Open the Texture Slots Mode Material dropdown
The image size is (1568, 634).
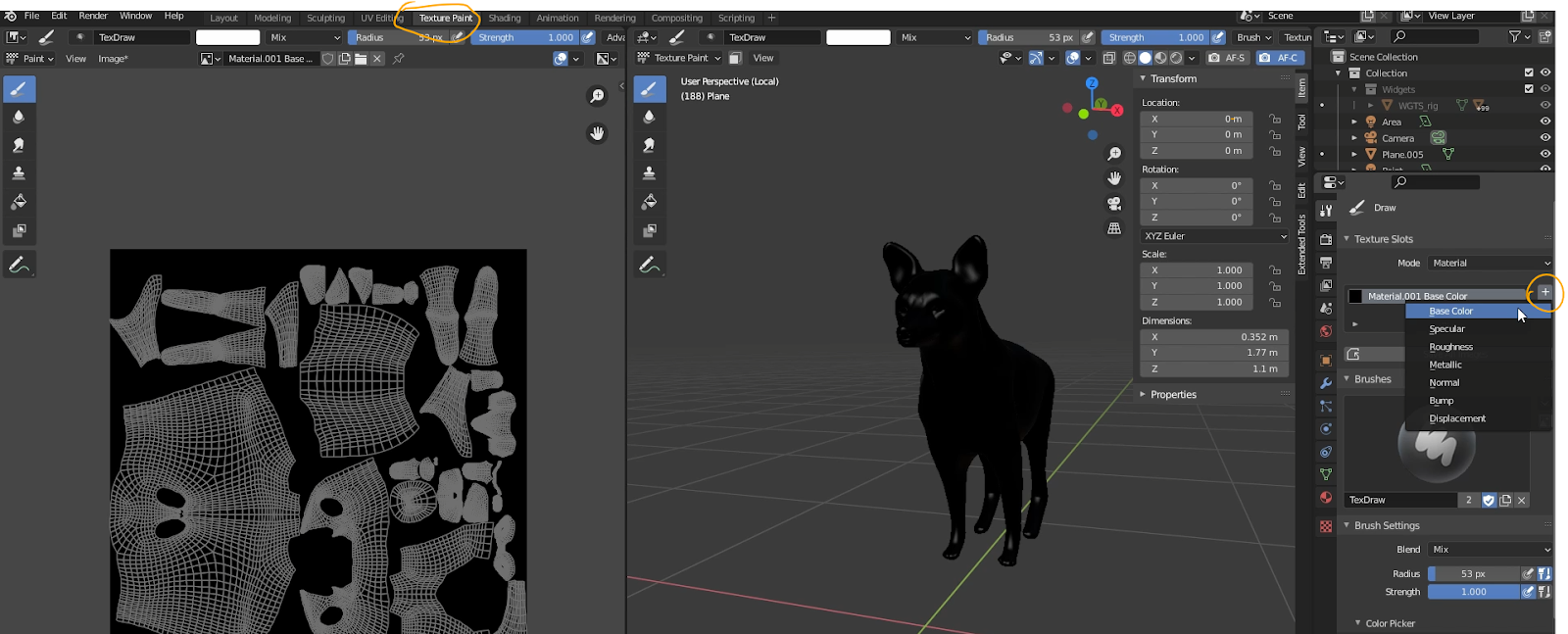click(x=1490, y=263)
